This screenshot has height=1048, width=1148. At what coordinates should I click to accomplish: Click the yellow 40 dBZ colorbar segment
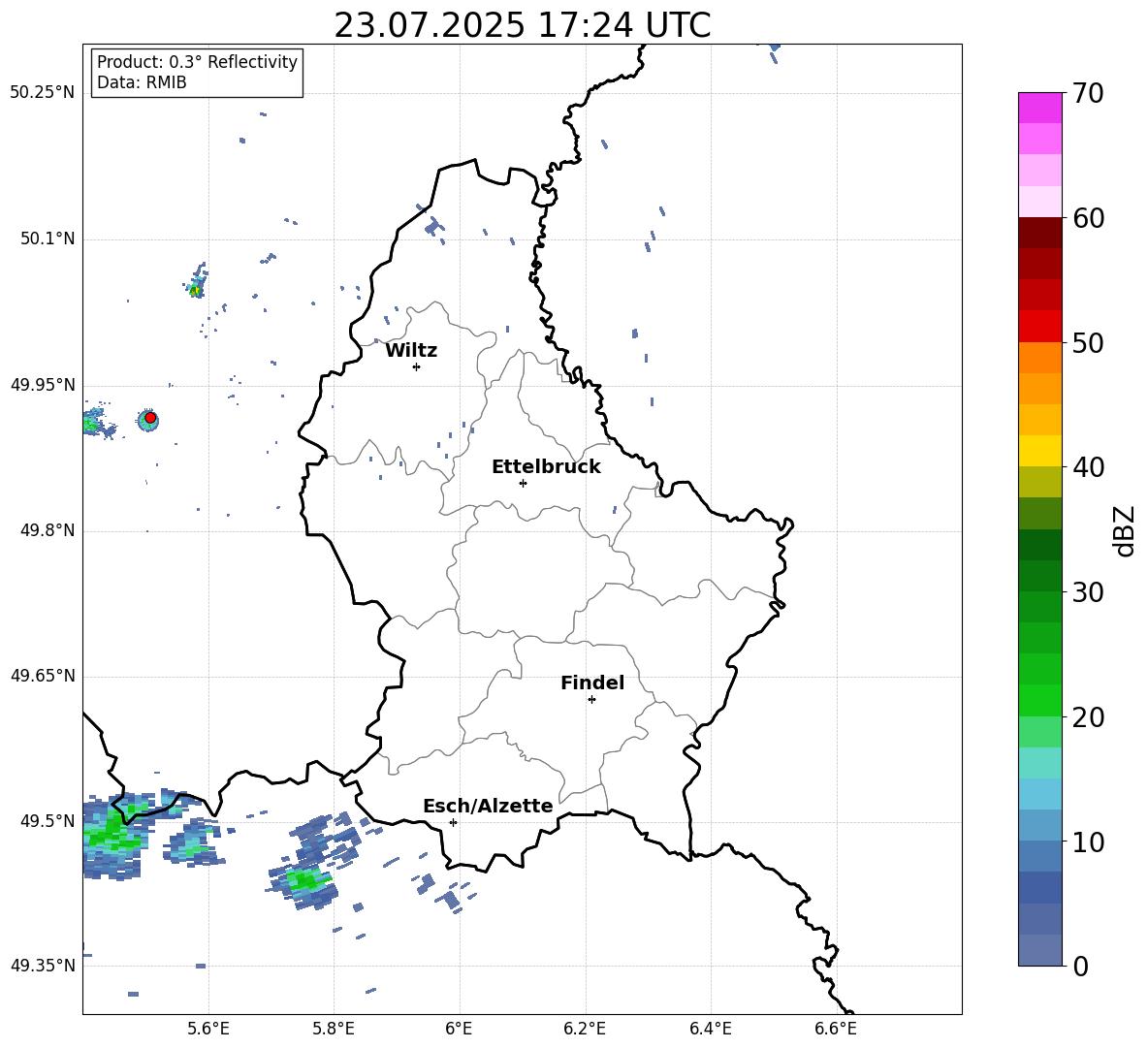[x=1039, y=451]
